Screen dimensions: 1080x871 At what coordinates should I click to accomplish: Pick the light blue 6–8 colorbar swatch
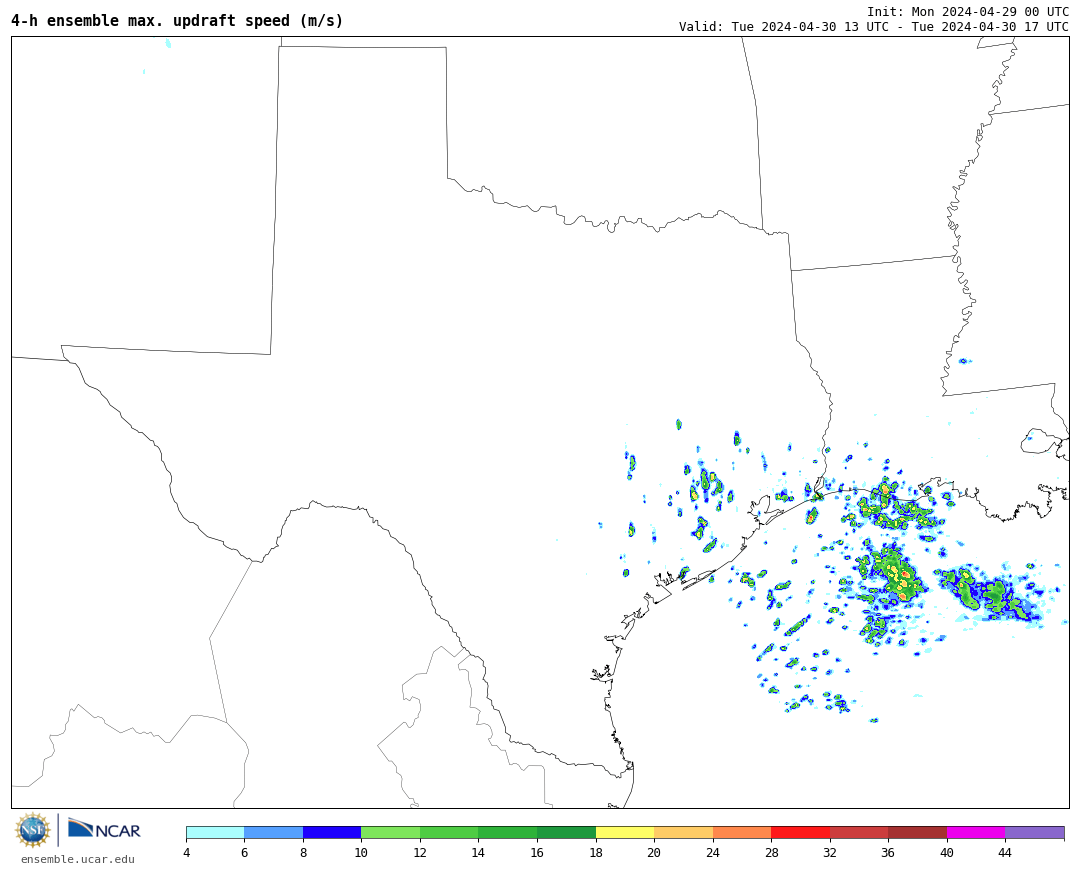point(273,832)
